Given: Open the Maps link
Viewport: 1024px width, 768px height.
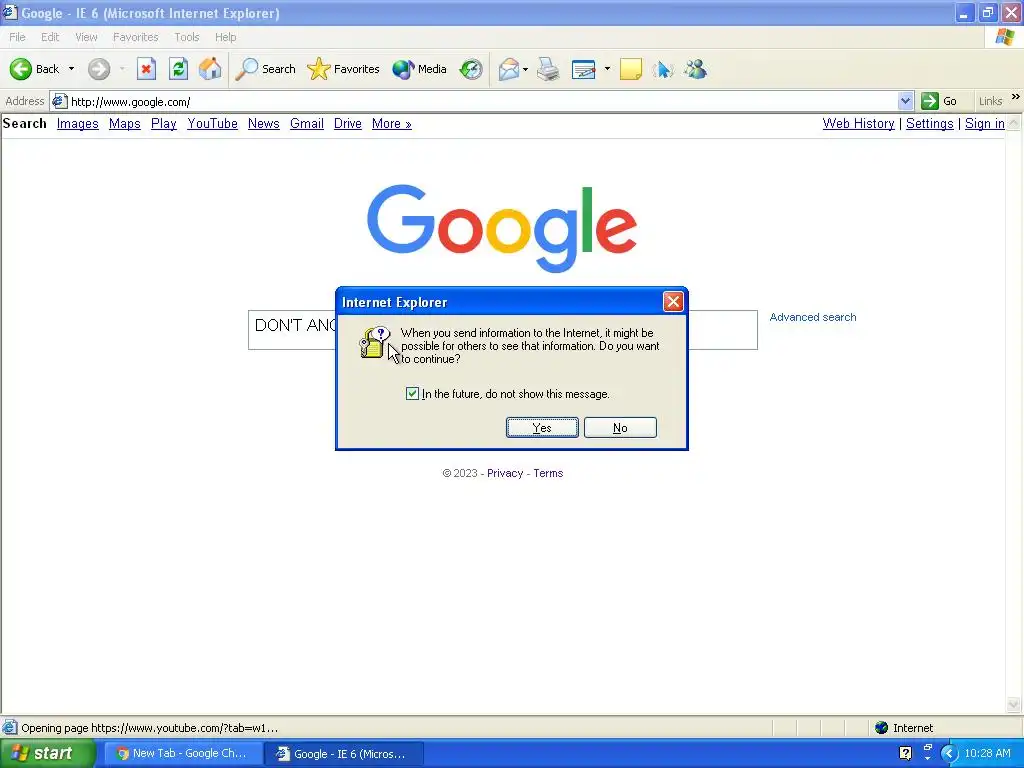Looking at the screenshot, I should tap(125, 123).
